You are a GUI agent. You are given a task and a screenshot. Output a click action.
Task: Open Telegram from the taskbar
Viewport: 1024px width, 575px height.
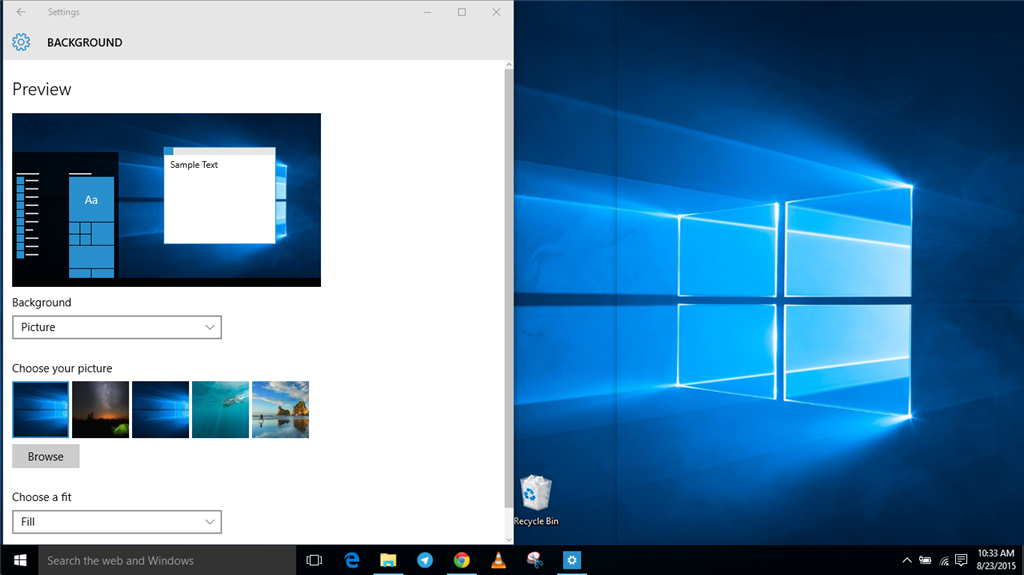[x=425, y=560]
